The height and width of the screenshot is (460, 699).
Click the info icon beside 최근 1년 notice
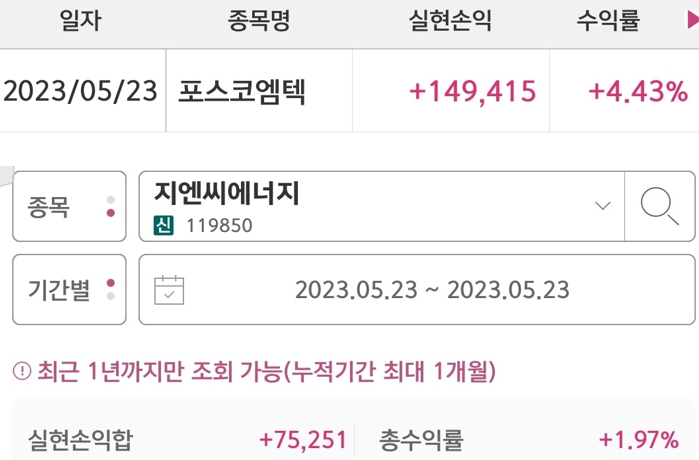(22, 371)
